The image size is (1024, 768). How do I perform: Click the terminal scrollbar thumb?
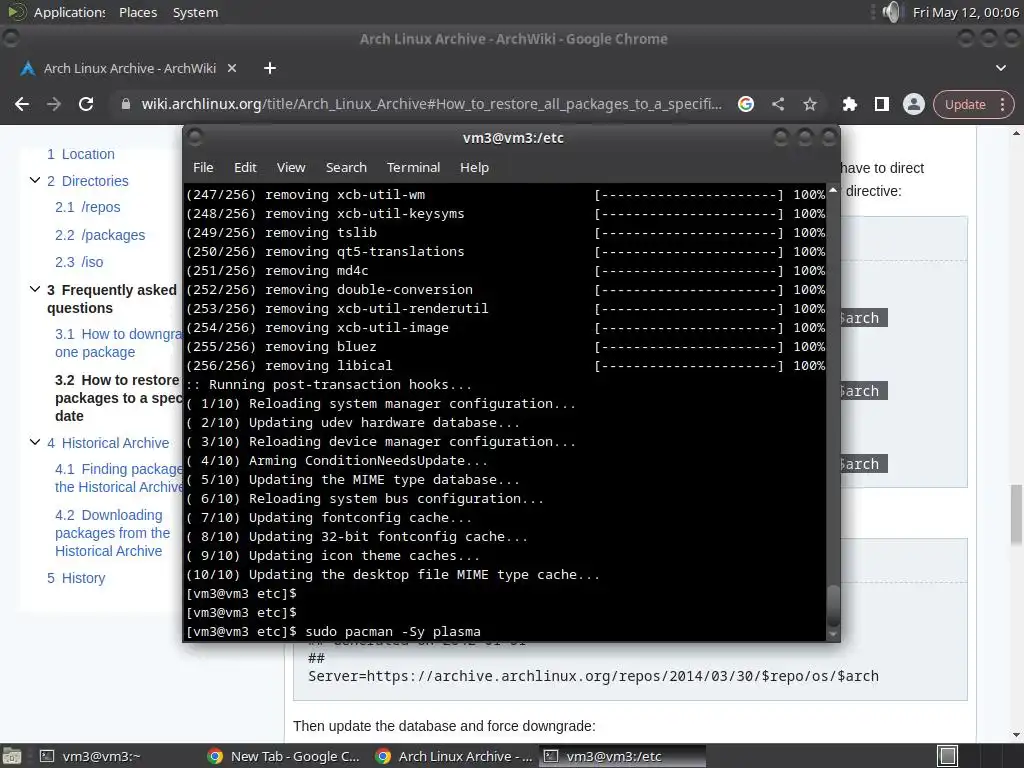click(833, 606)
